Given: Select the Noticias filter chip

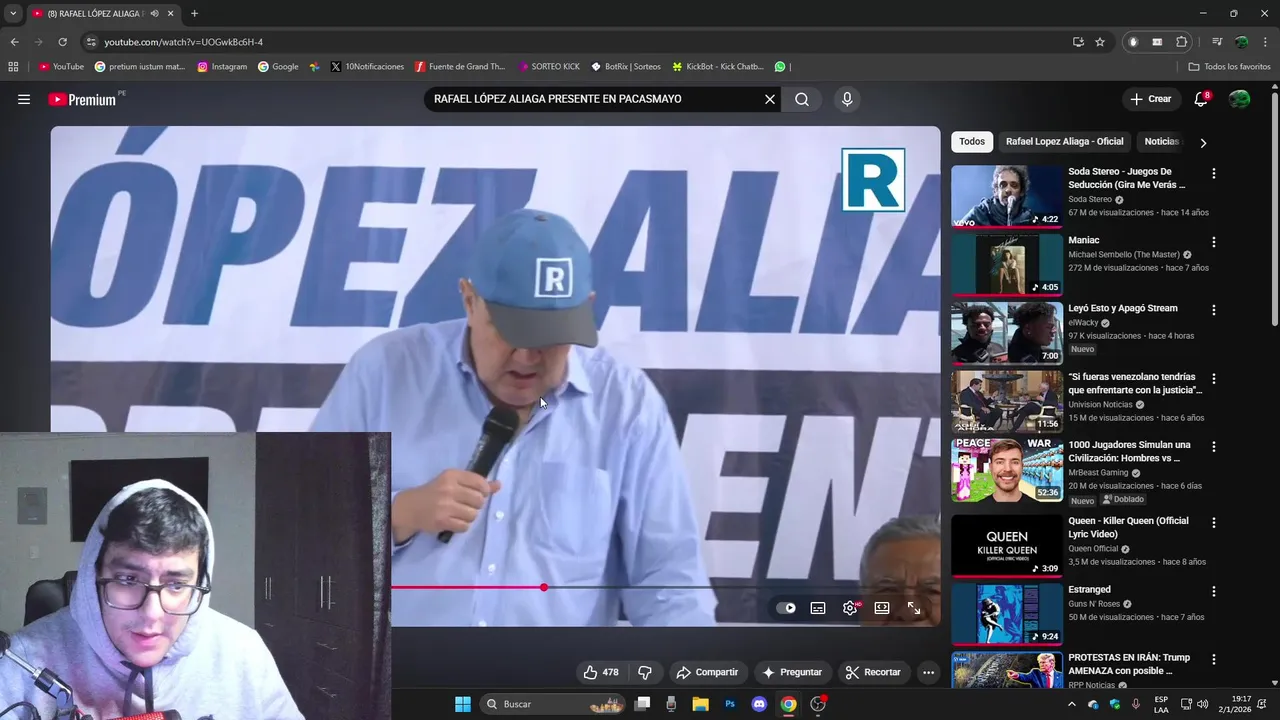Looking at the screenshot, I should click(1161, 141).
